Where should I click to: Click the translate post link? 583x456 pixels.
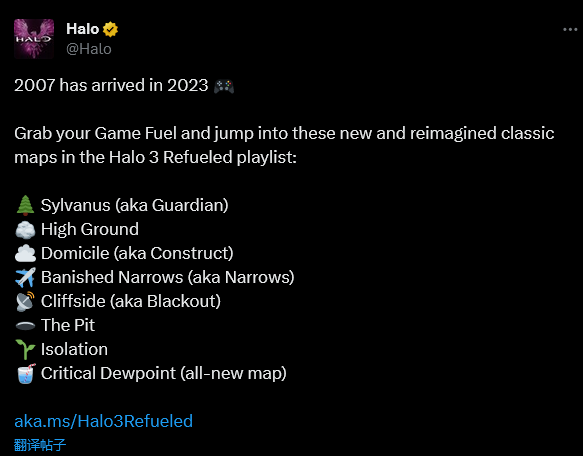pos(40,444)
